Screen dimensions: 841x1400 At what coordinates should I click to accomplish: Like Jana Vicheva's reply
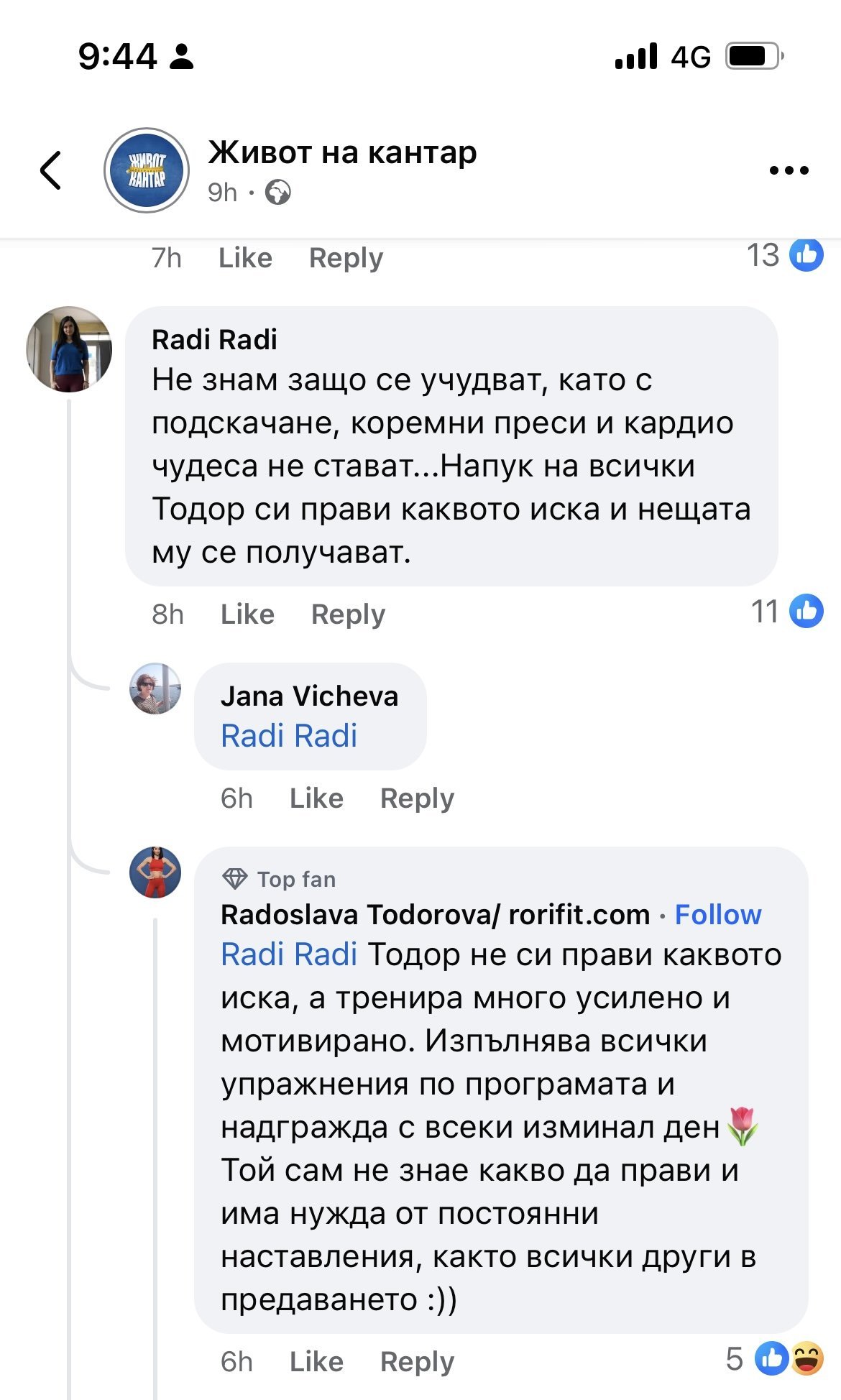pyautogui.click(x=316, y=798)
